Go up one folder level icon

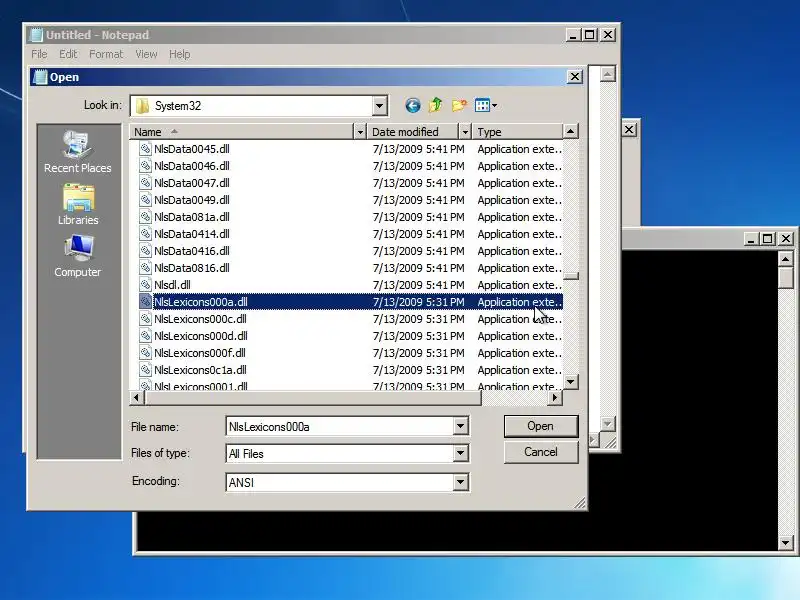pos(435,105)
